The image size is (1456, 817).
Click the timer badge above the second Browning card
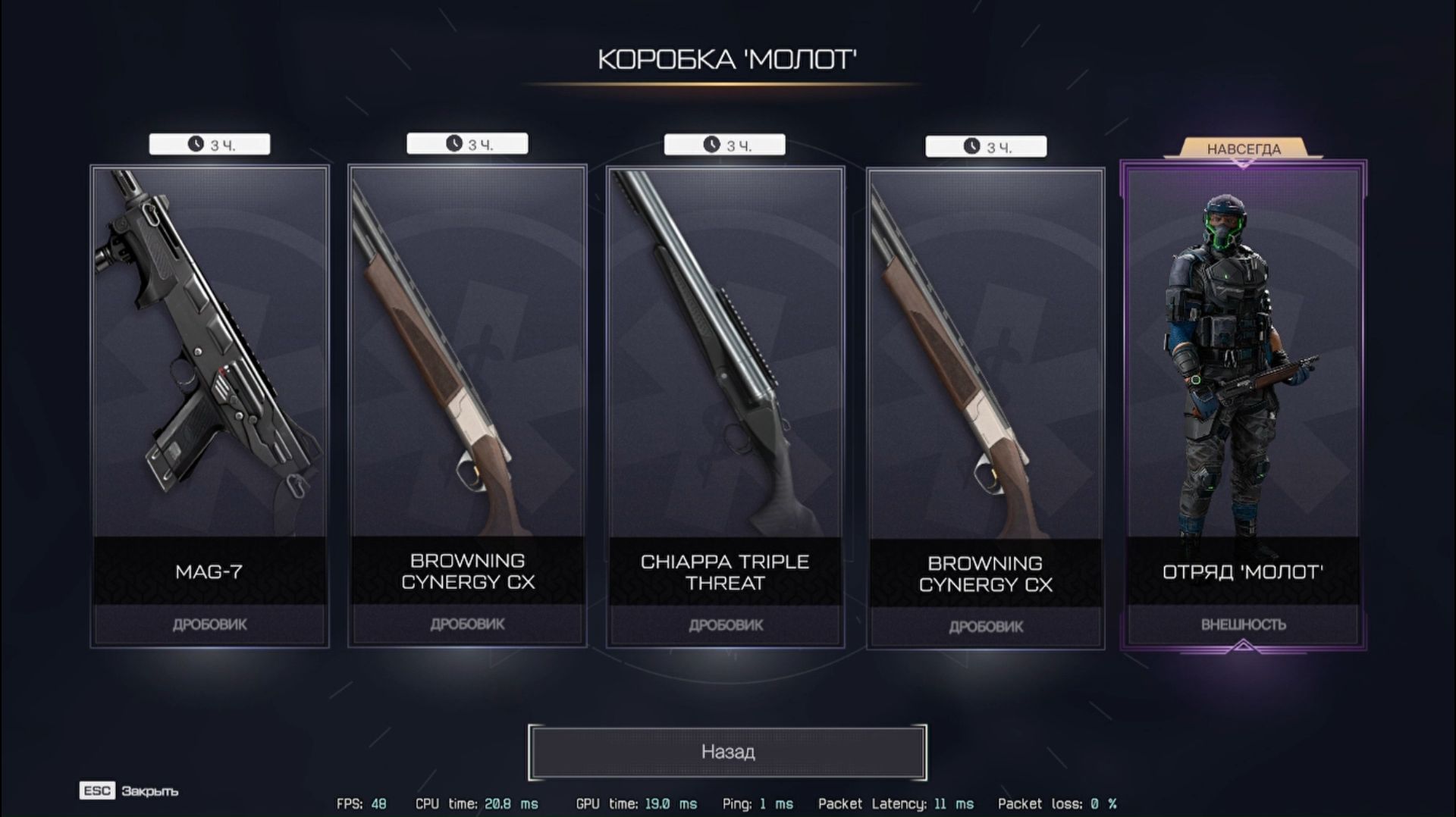986,146
